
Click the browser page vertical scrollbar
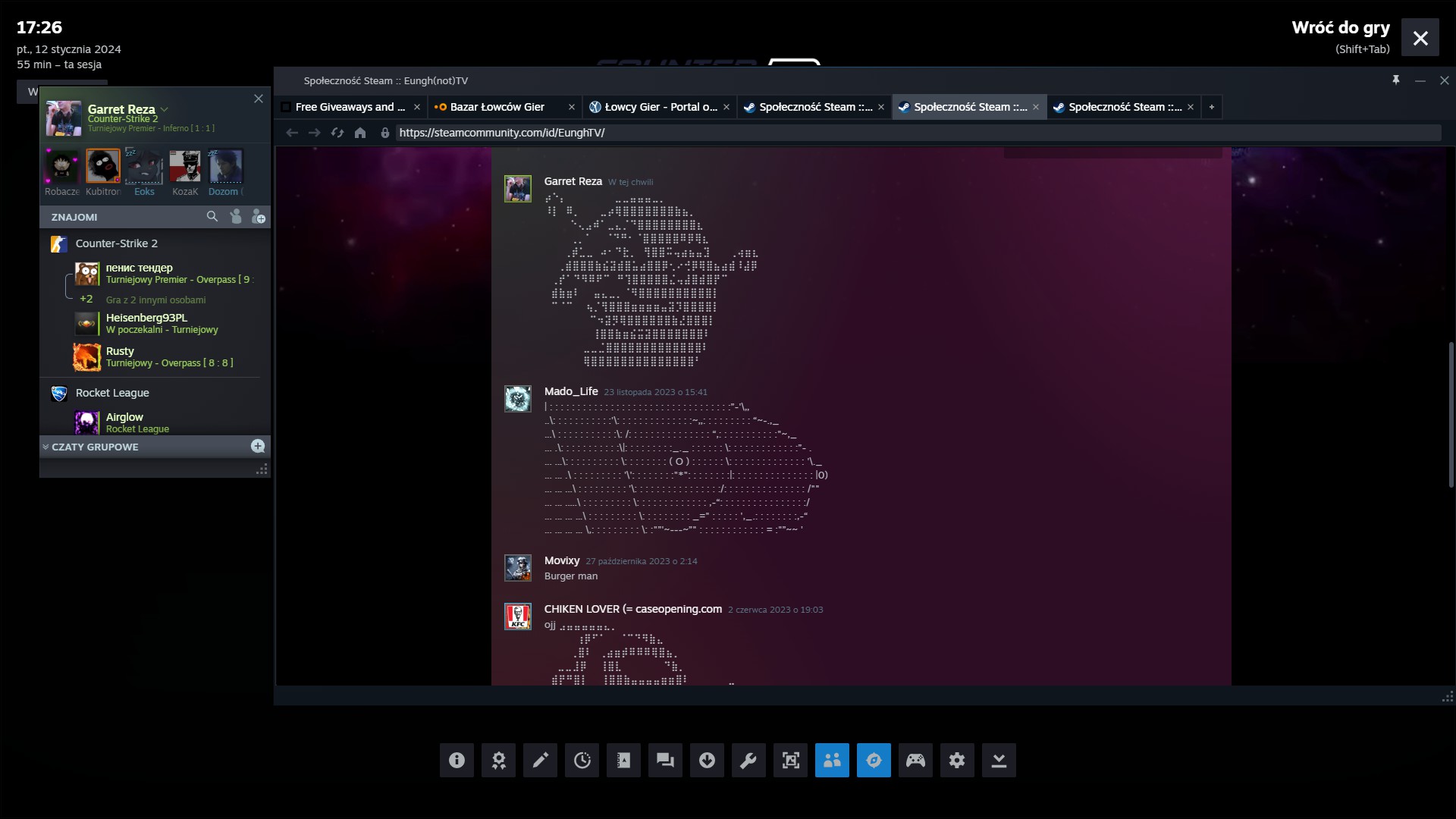[1450, 414]
